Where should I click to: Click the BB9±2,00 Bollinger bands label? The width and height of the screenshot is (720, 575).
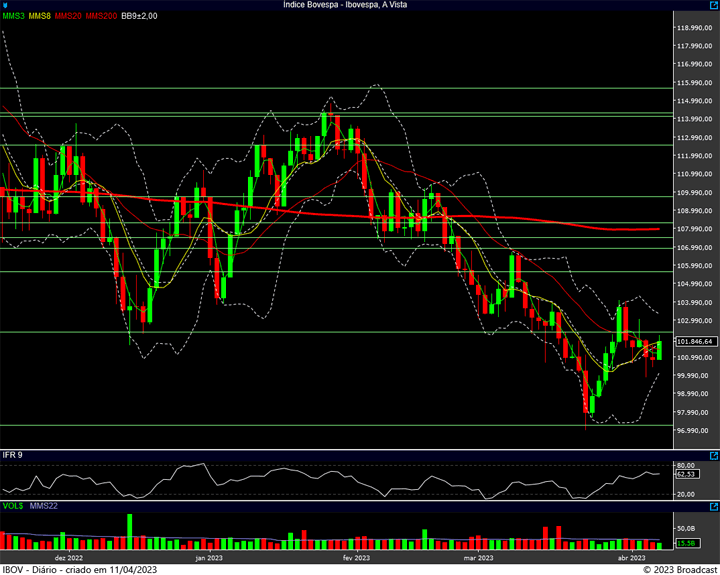click(x=139, y=16)
